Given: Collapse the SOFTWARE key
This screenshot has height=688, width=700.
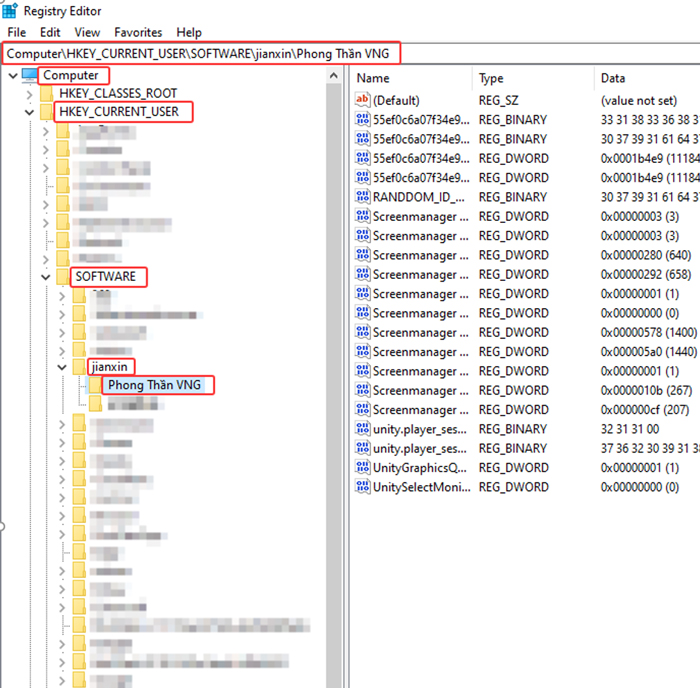Looking at the screenshot, I should (x=46, y=276).
